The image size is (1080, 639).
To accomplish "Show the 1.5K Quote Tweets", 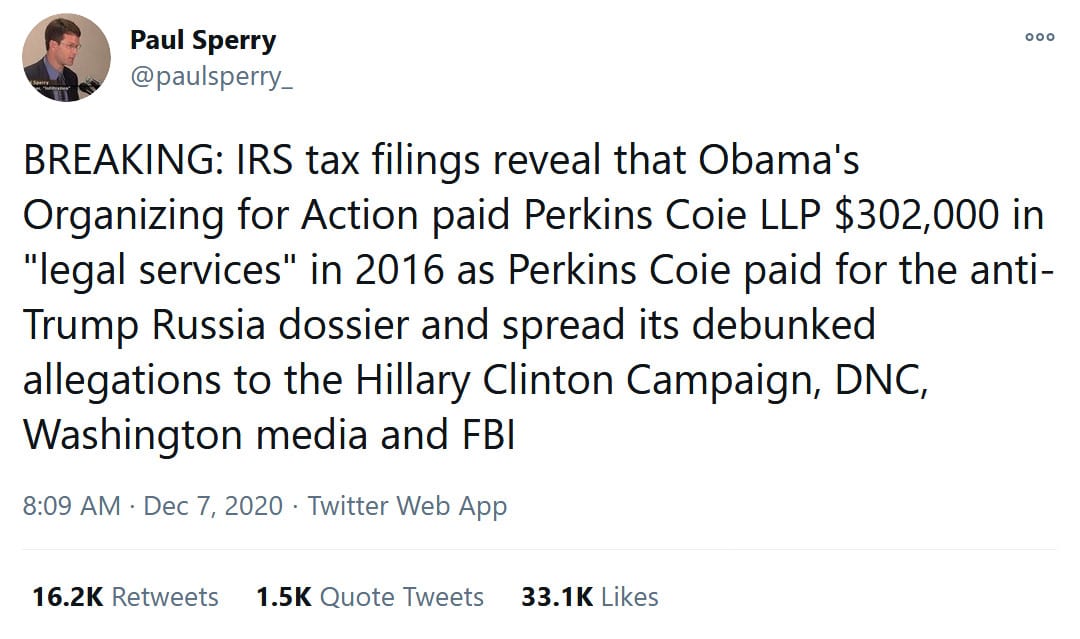I will click(370, 597).
